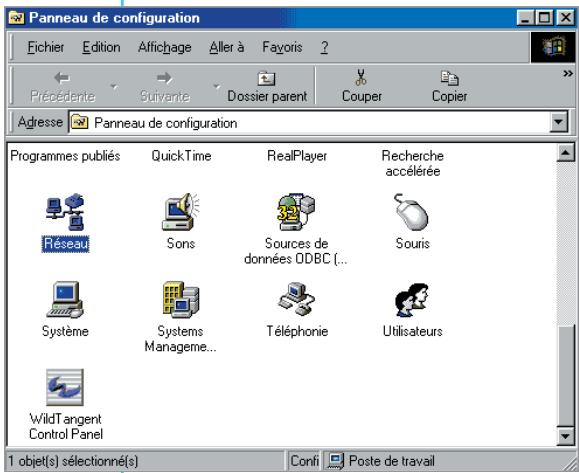The height and width of the screenshot is (473, 579).
Task: Open the ? help menu
Action: pos(324,47)
